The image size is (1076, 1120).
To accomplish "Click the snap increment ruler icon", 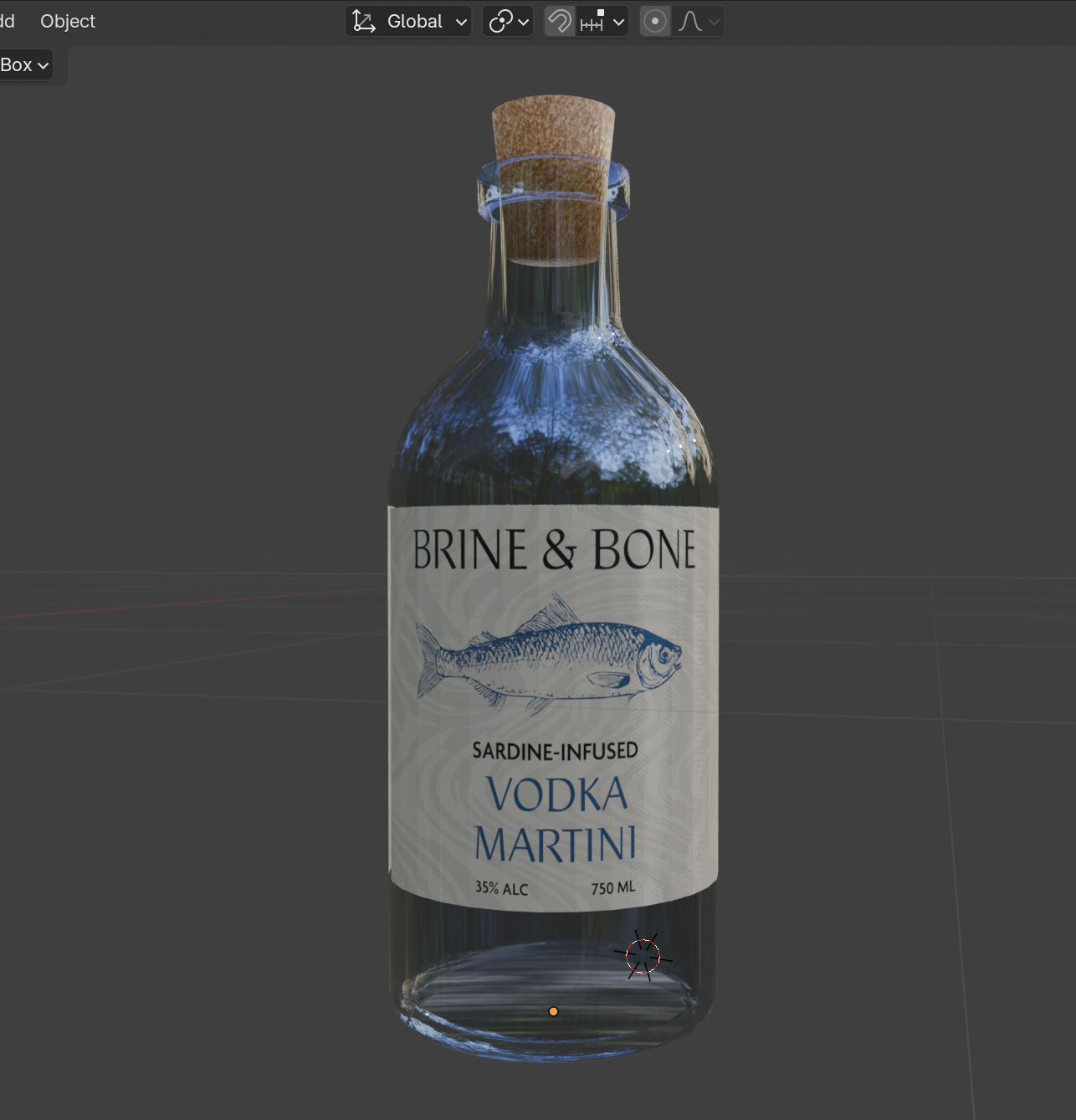I will (x=592, y=21).
